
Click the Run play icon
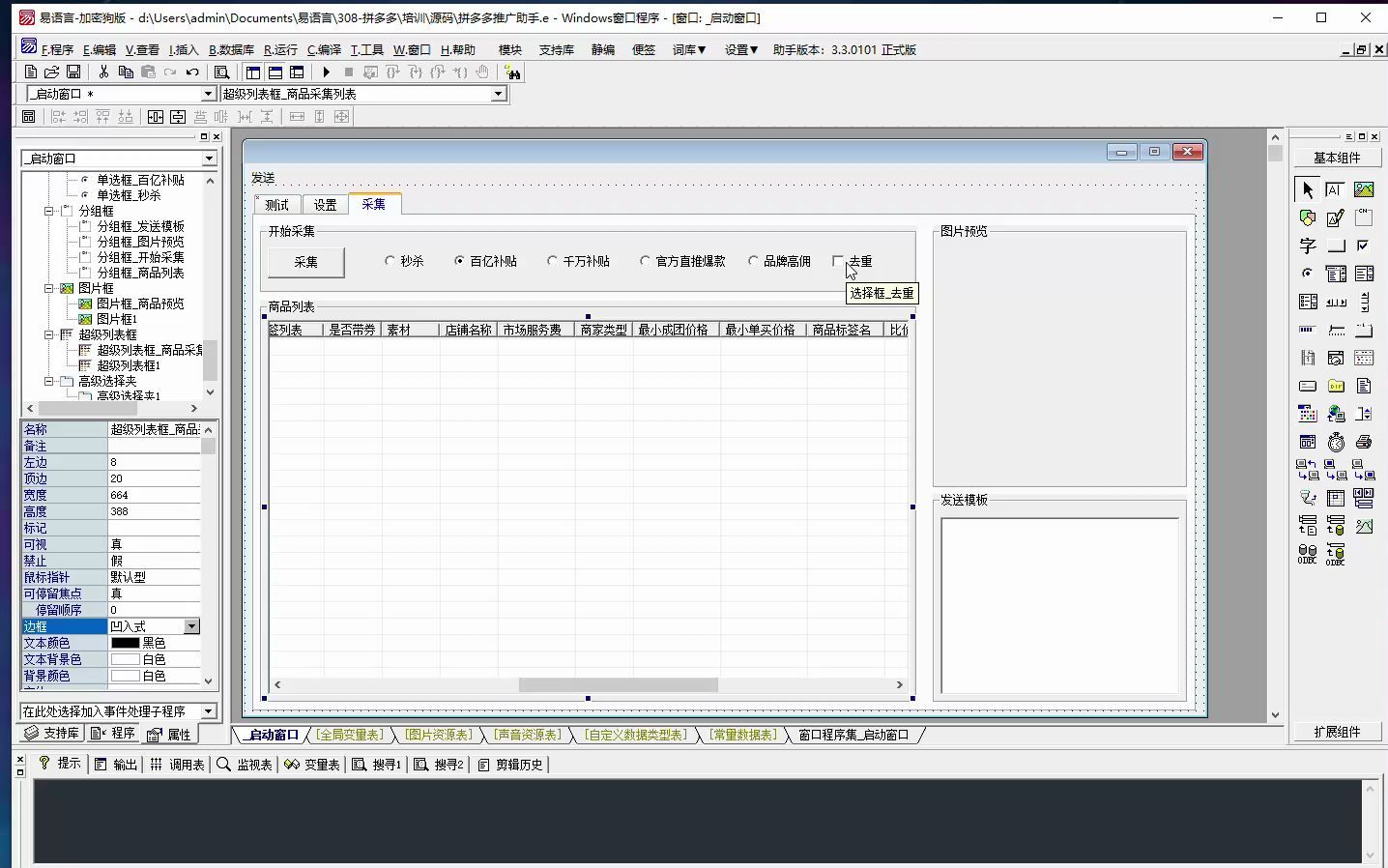(327, 72)
